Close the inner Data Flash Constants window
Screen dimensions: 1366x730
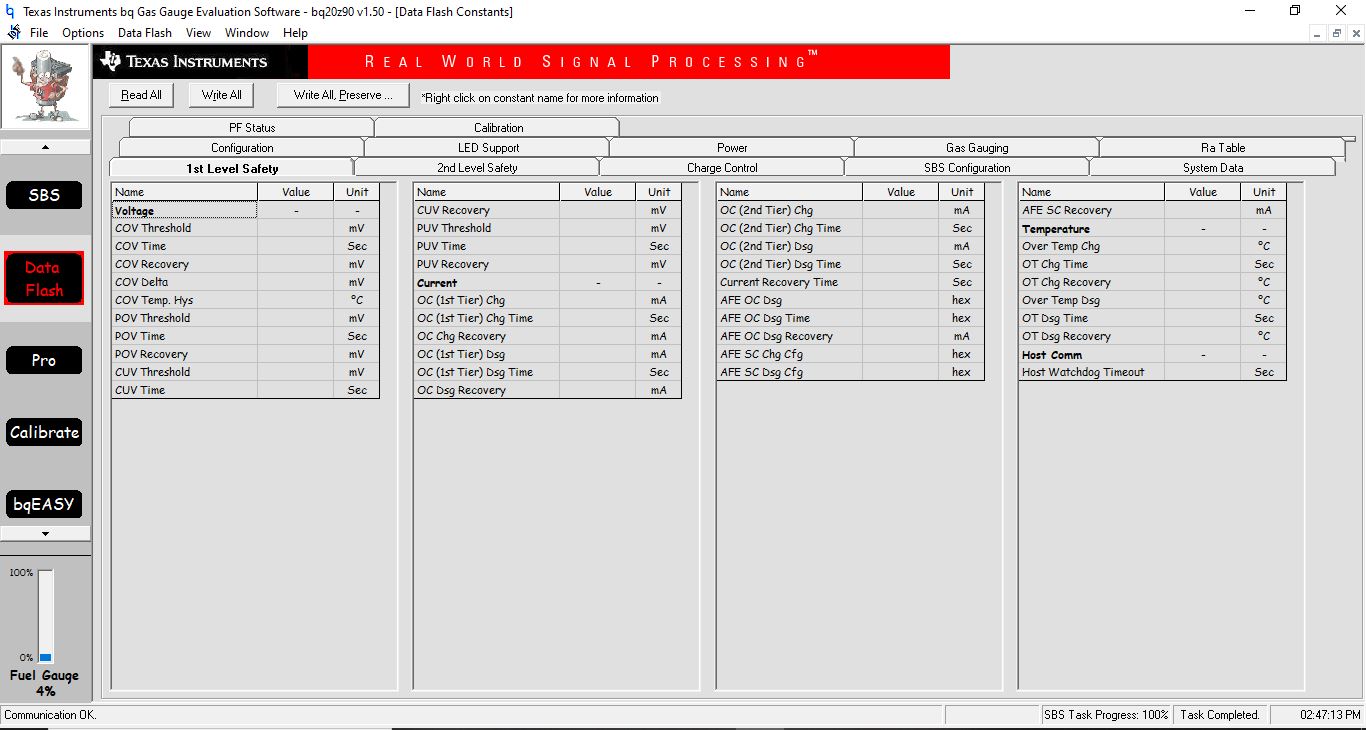pyautogui.click(x=1354, y=33)
